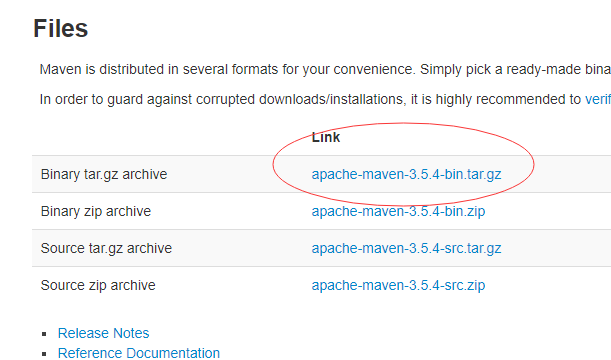Download apache-maven-3.5.4-bin.tar.gz
Viewport: 611px width, 360px height.
tap(406, 174)
